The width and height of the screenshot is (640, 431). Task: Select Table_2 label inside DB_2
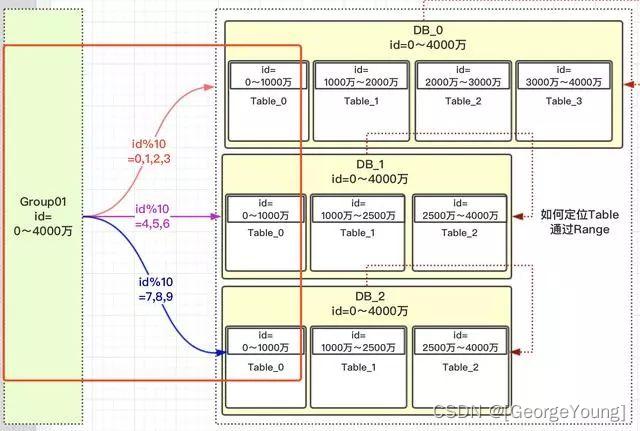(460, 367)
